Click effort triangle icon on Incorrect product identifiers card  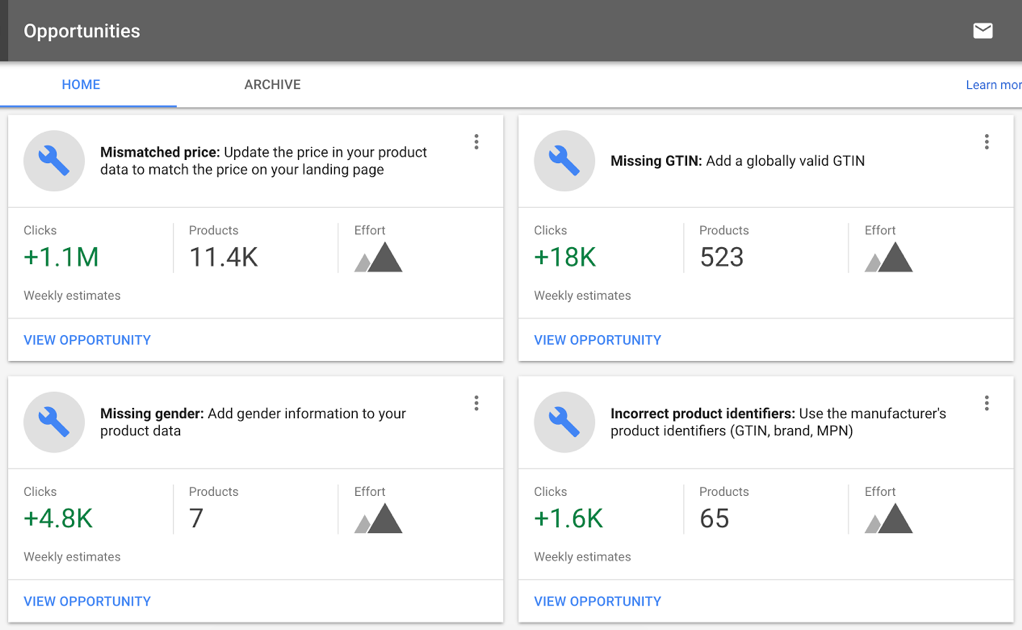point(888,519)
